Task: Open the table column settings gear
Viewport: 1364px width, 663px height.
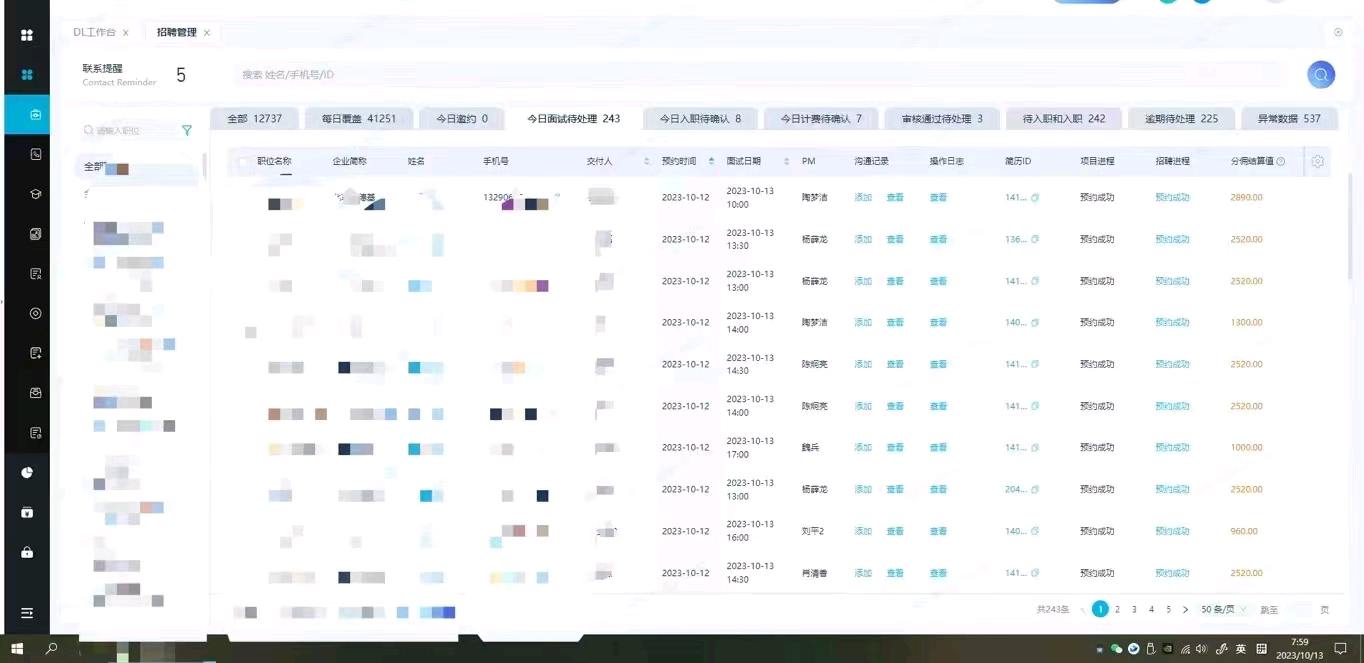Action: (x=1317, y=161)
